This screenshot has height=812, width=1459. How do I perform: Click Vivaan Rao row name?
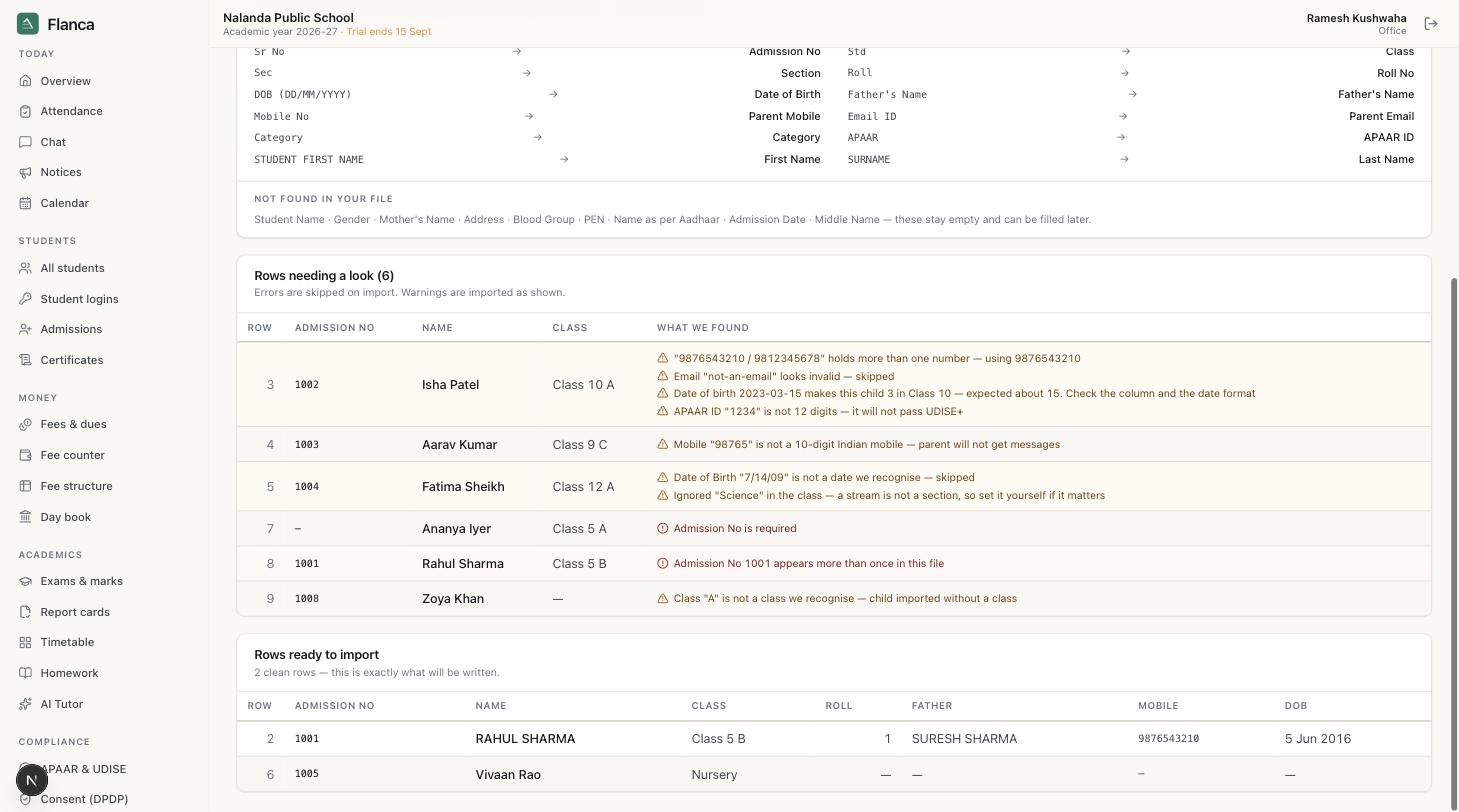coord(508,775)
